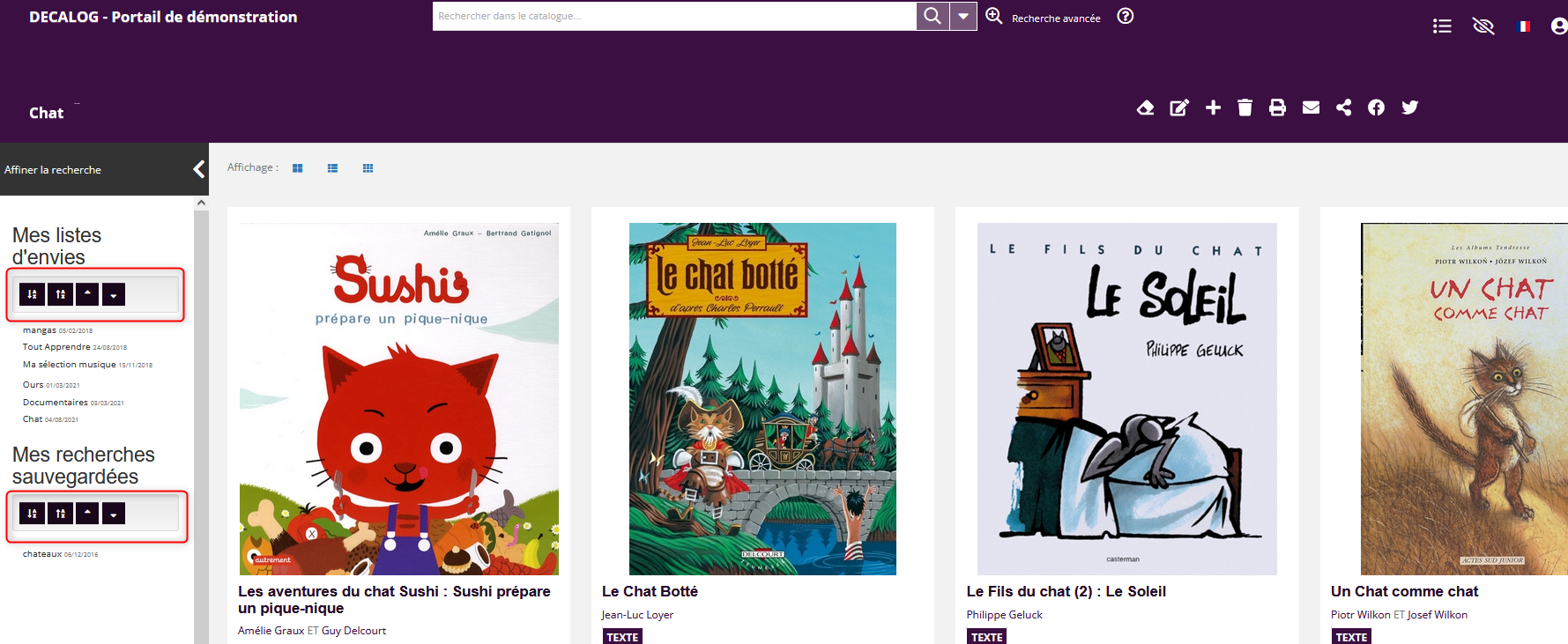1568x644 pixels.
Task: Send the list by email
Action: coord(1311,107)
